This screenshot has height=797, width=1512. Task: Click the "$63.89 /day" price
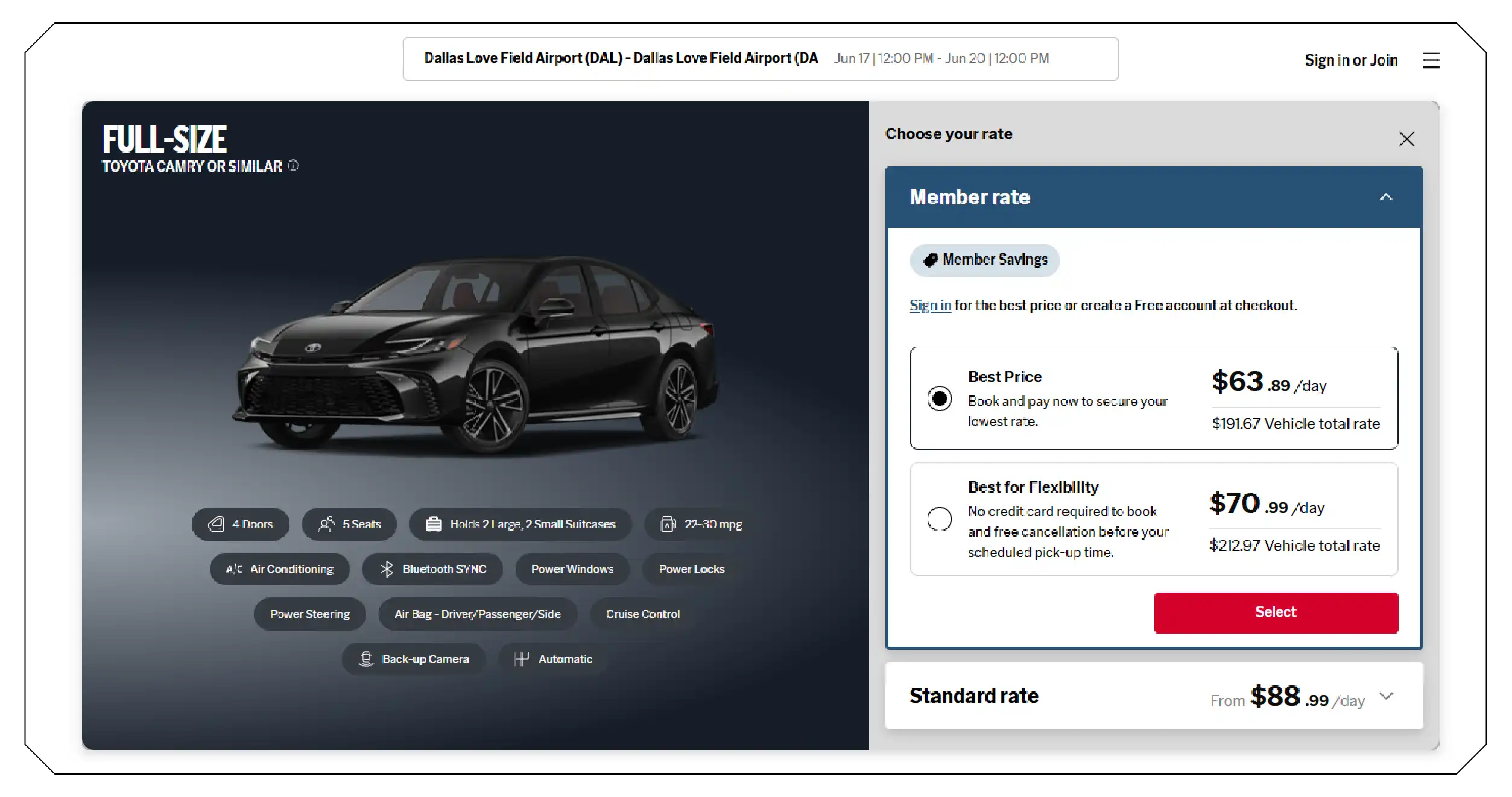pyautogui.click(x=1270, y=382)
